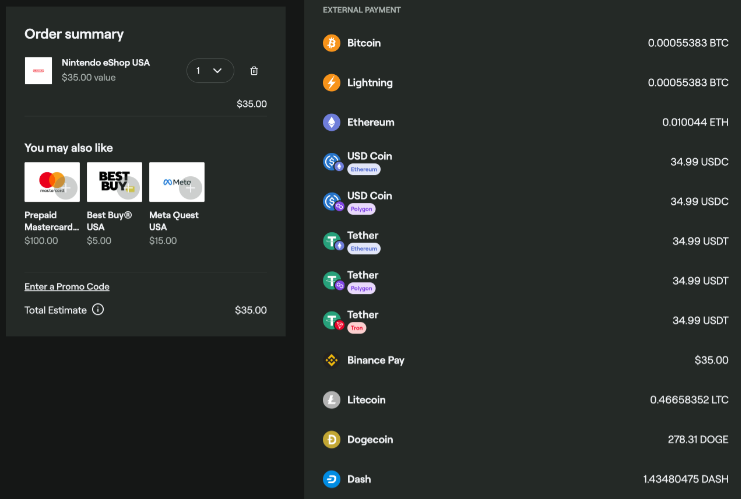Click the $100.00 Prepaid Mastercard price
This screenshot has height=499, width=741.
pyautogui.click(x=41, y=241)
